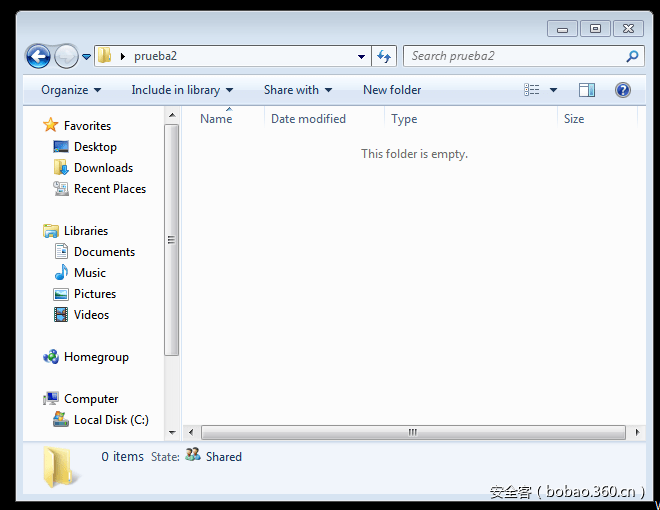The height and width of the screenshot is (510, 660).
Task: Maximize the prueba2 window
Action: pos(595,29)
